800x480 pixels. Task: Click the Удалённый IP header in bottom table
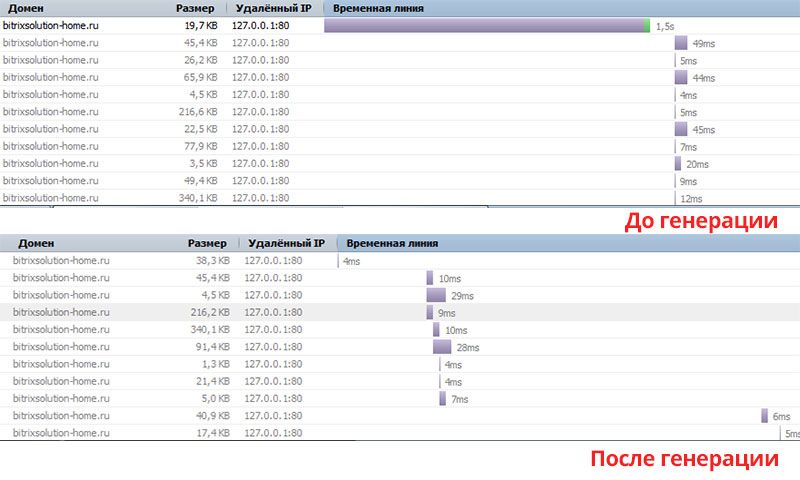[x=286, y=243]
